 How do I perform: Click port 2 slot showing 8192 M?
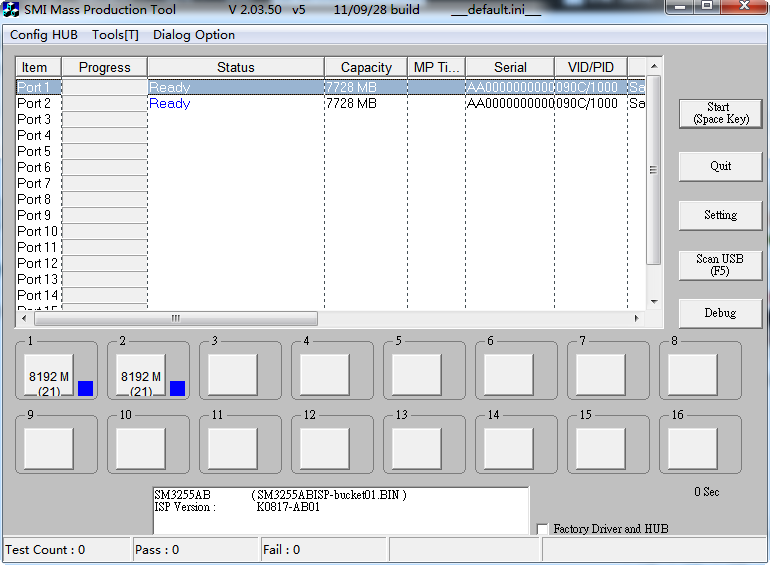pyautogui.click(x=140, y=375)
